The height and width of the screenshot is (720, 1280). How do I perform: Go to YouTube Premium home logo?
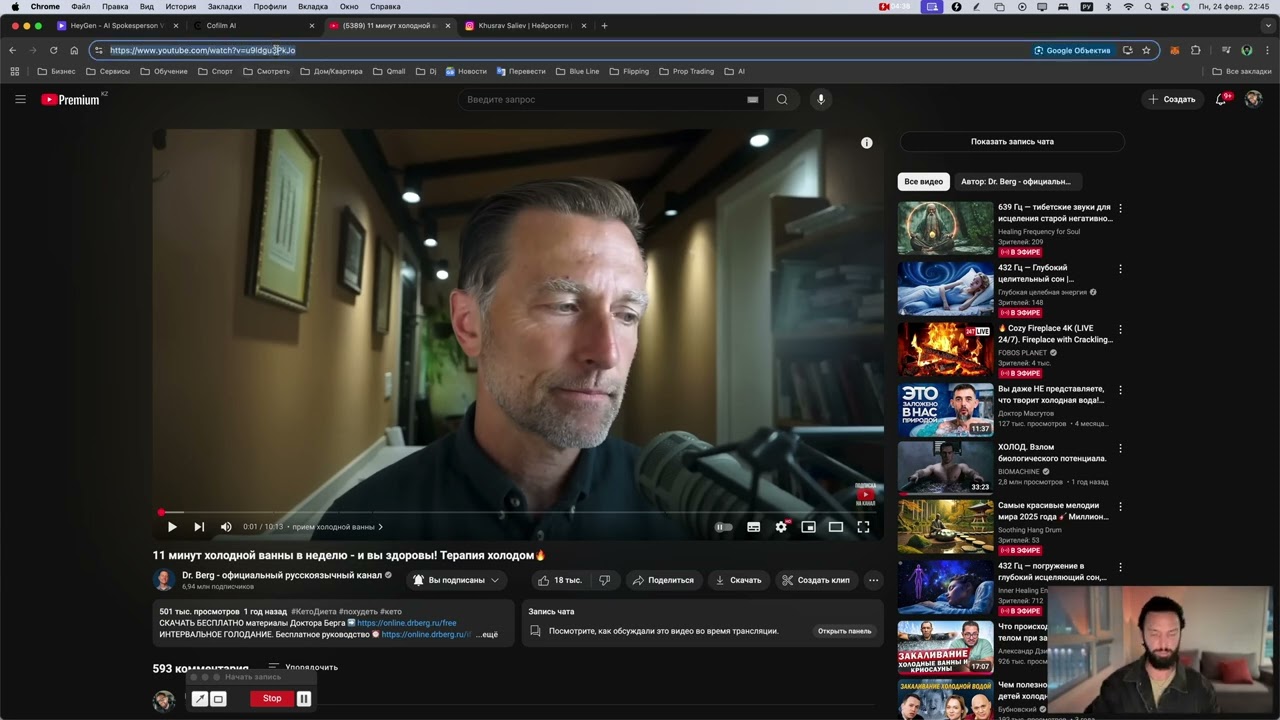(x=70, y=99)
